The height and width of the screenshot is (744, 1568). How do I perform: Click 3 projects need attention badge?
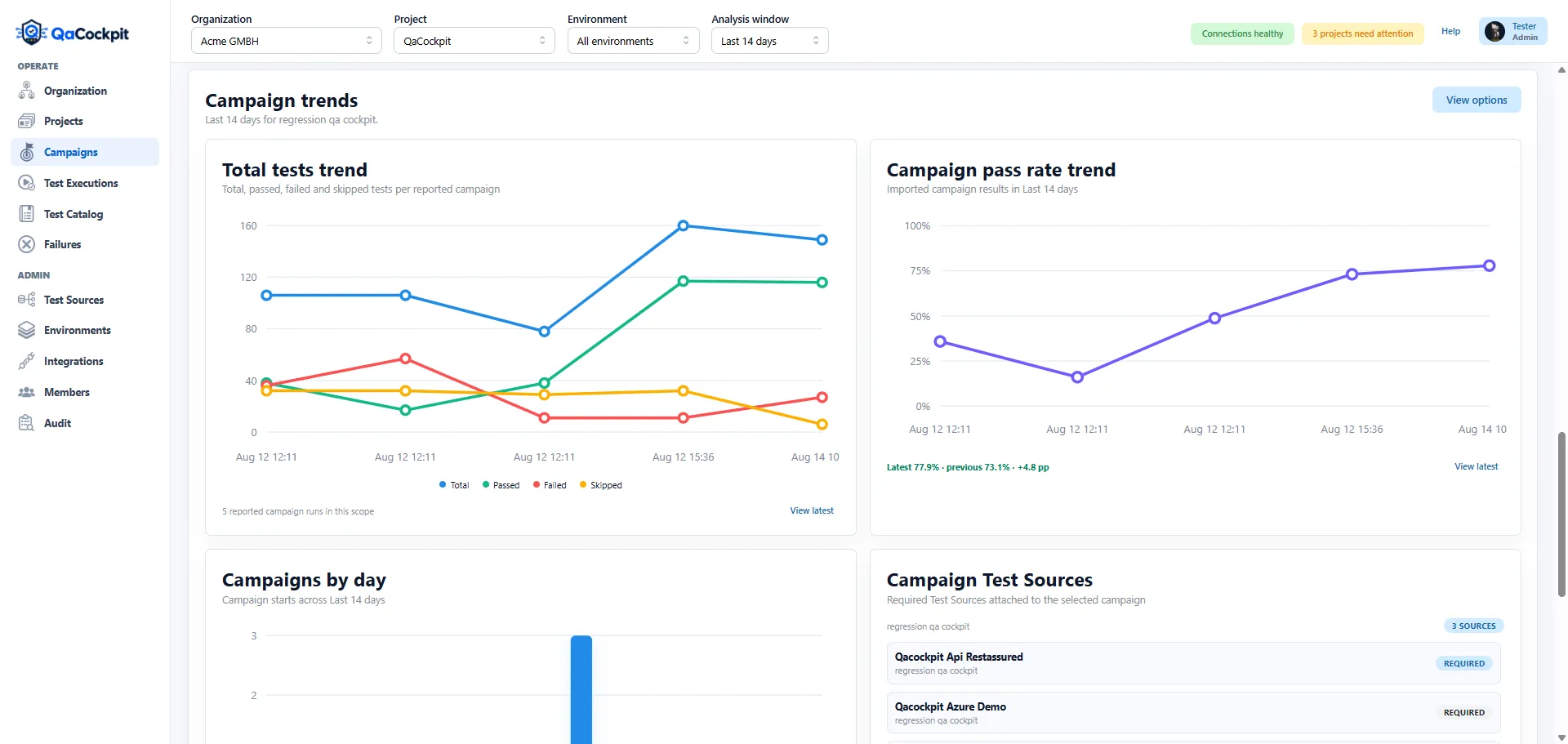pos(1362,33)
